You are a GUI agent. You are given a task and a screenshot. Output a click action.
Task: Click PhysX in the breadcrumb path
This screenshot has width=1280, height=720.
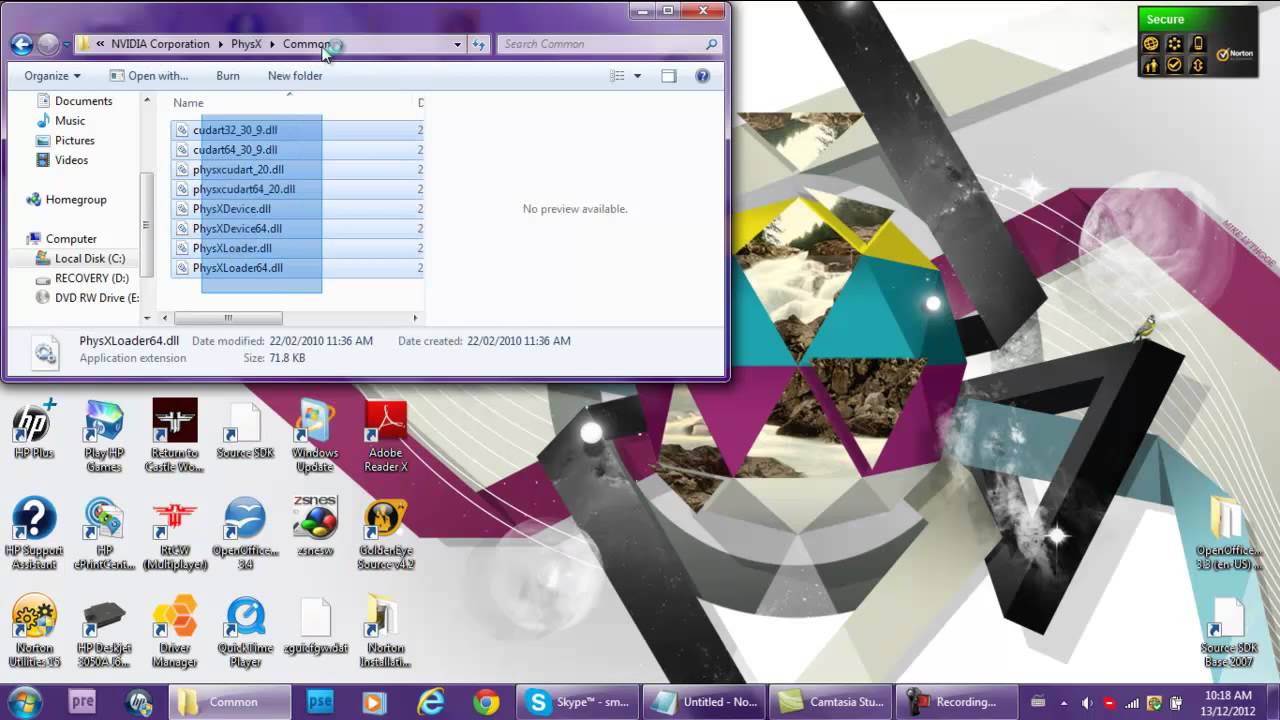[x=246, y=44]
